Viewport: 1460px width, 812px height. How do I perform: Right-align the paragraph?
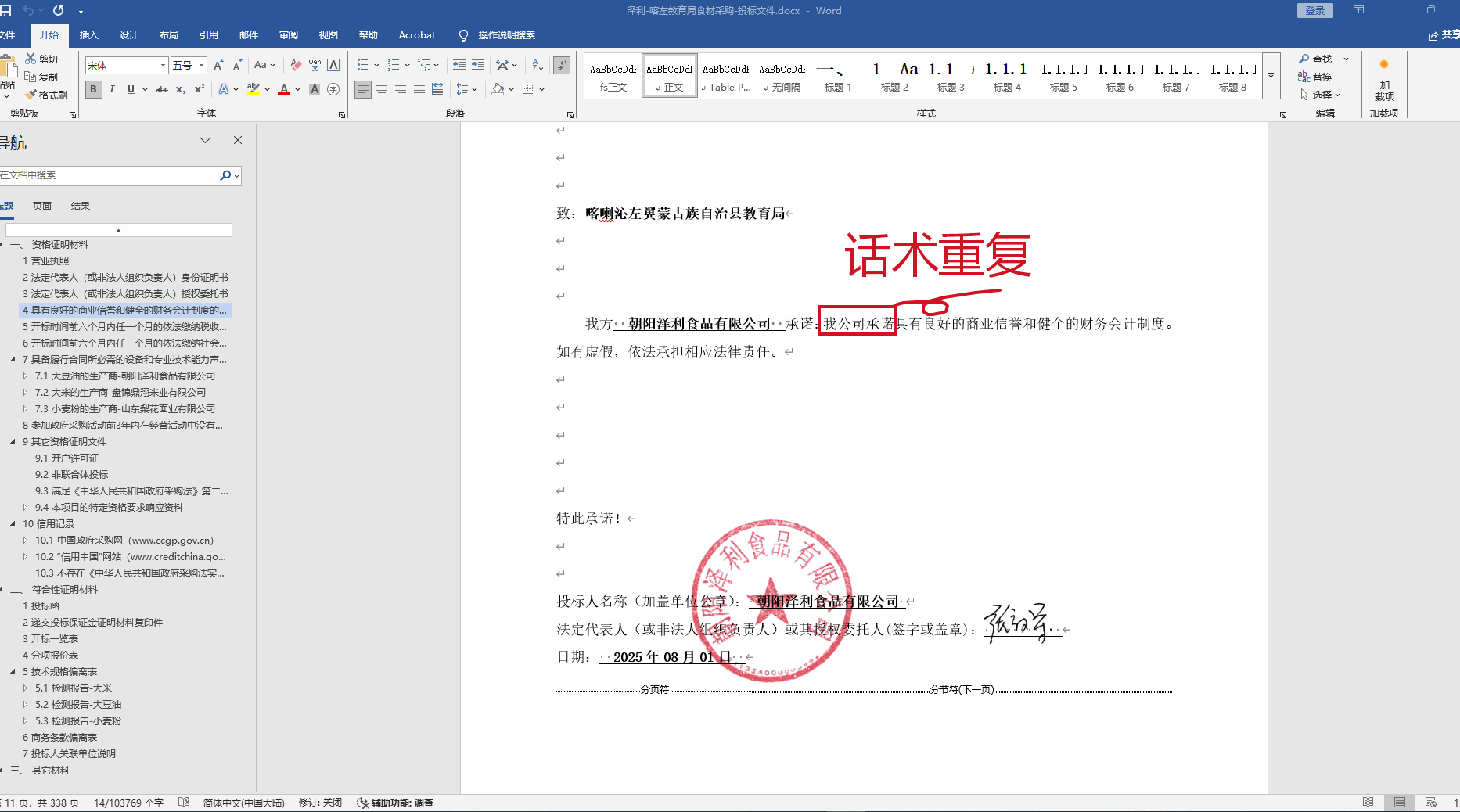401,89
